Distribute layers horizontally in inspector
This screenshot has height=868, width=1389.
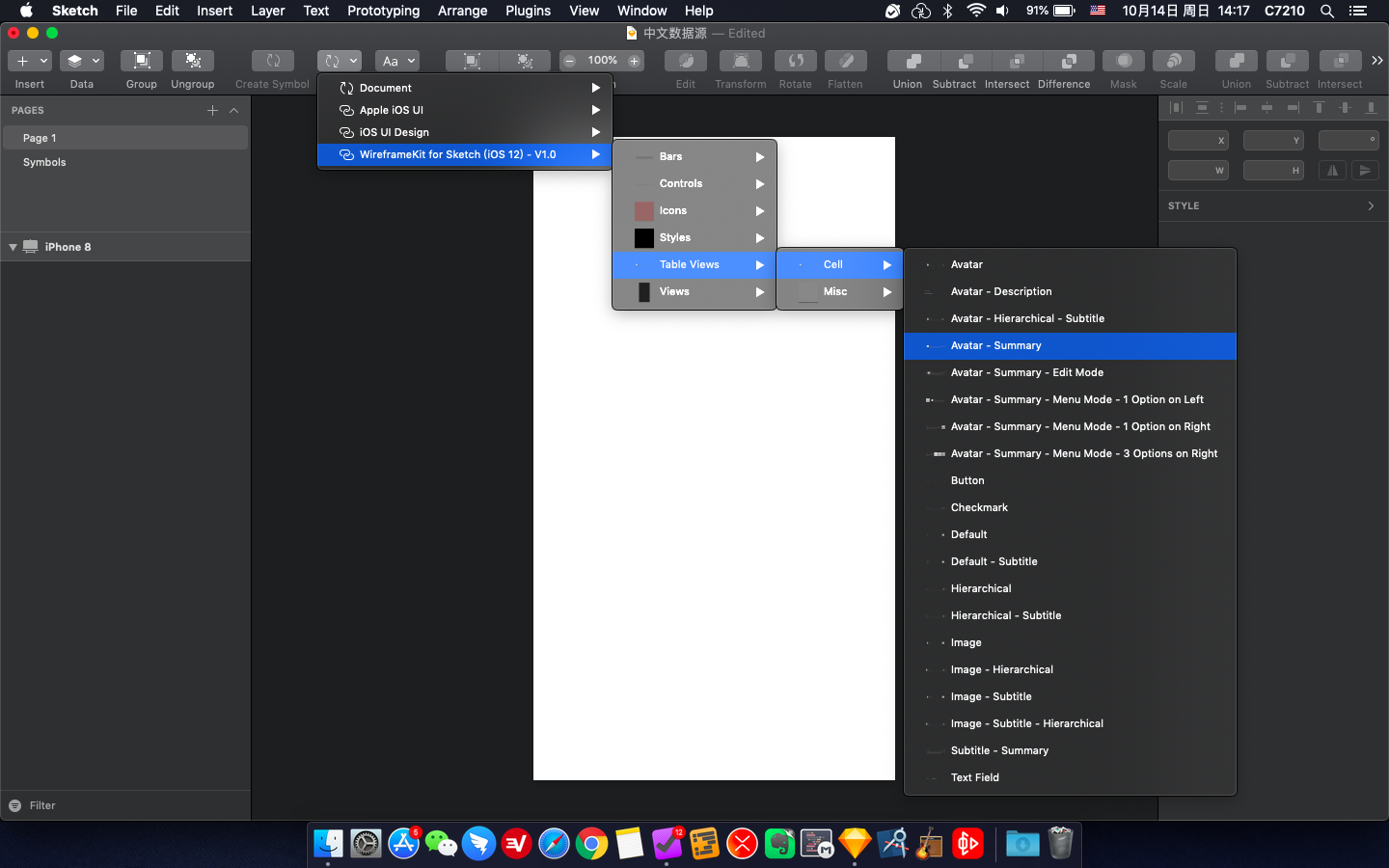[1176, 108]
